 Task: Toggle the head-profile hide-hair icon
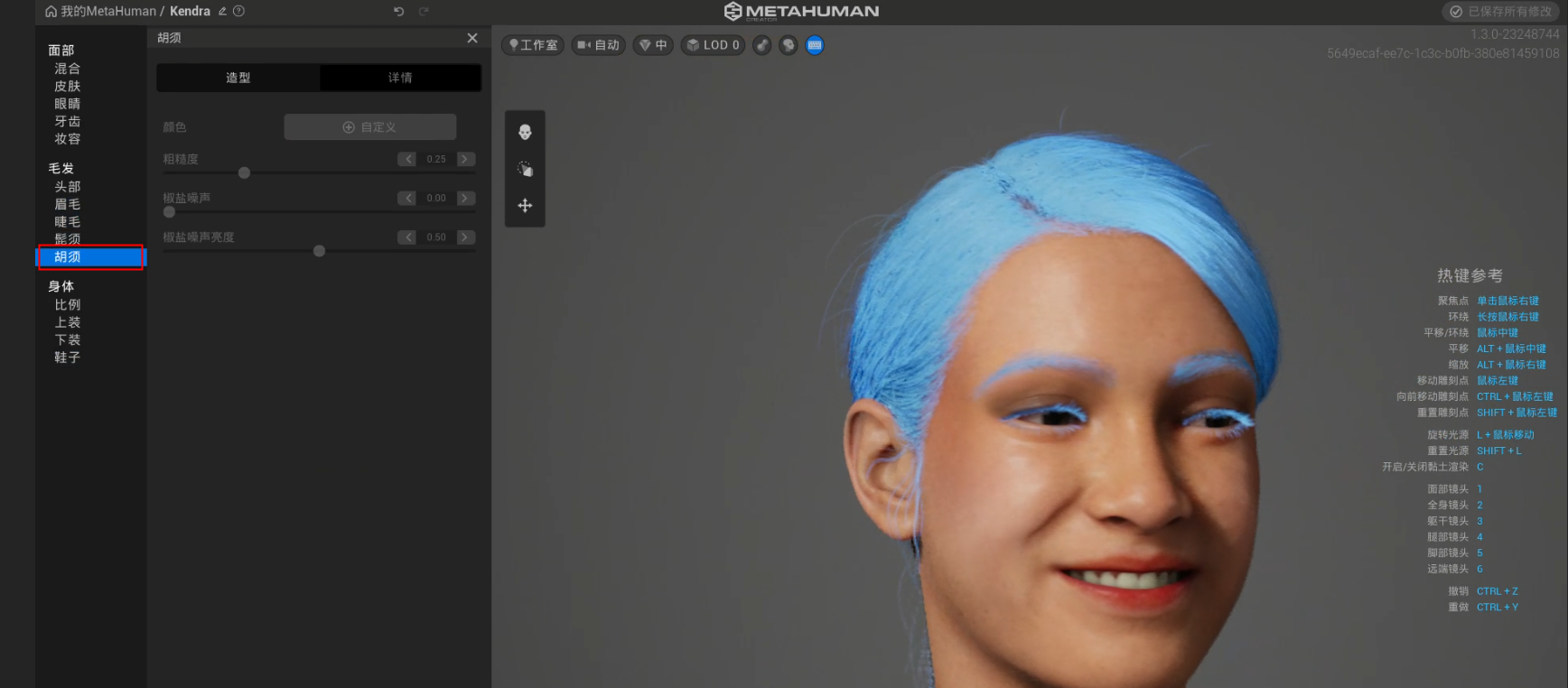(789, 45)
